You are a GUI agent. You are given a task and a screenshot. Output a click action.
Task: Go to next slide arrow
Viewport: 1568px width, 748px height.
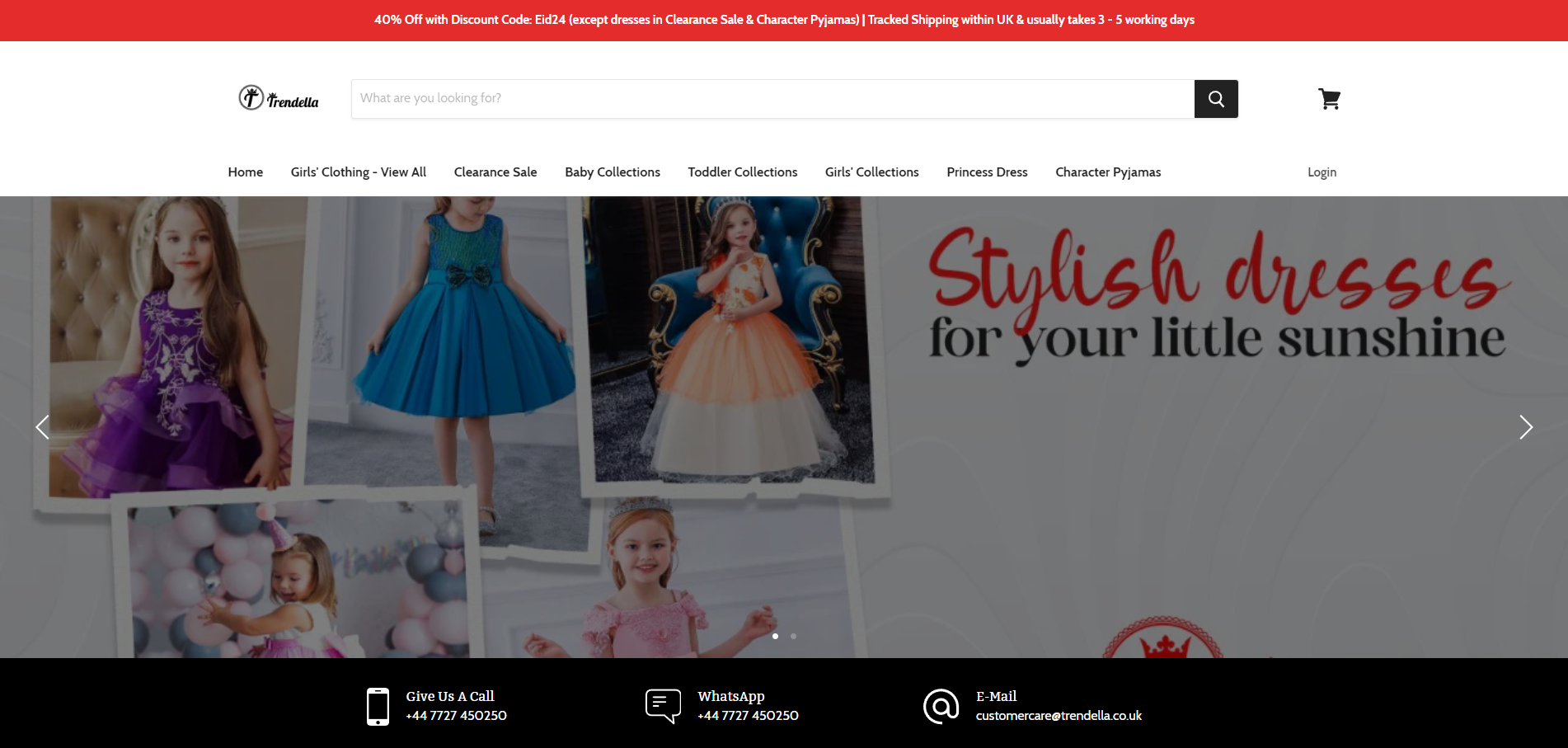[1526, 426]
